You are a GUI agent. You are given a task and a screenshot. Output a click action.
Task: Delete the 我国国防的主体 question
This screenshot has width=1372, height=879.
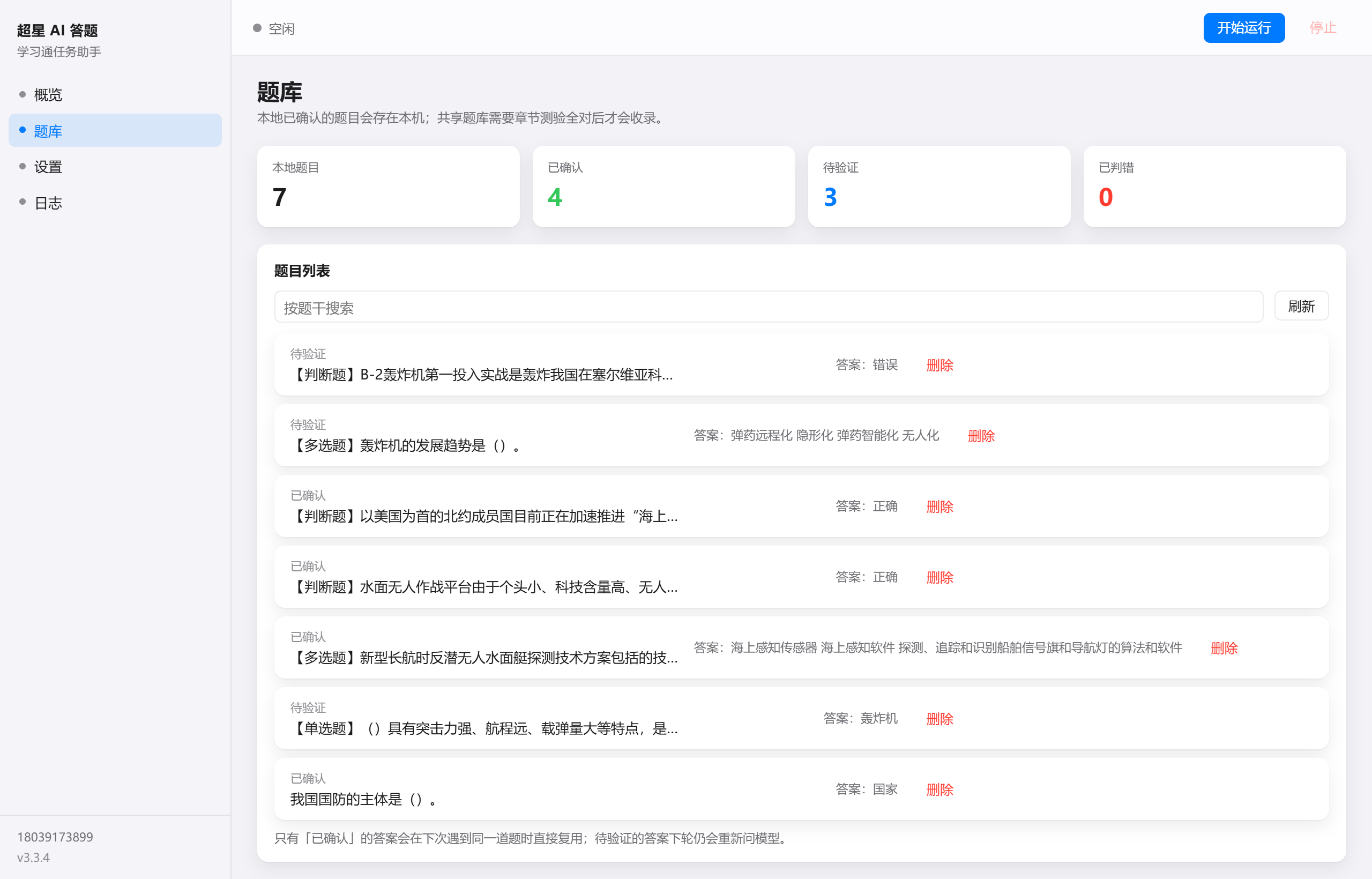(x=939, y=789)
